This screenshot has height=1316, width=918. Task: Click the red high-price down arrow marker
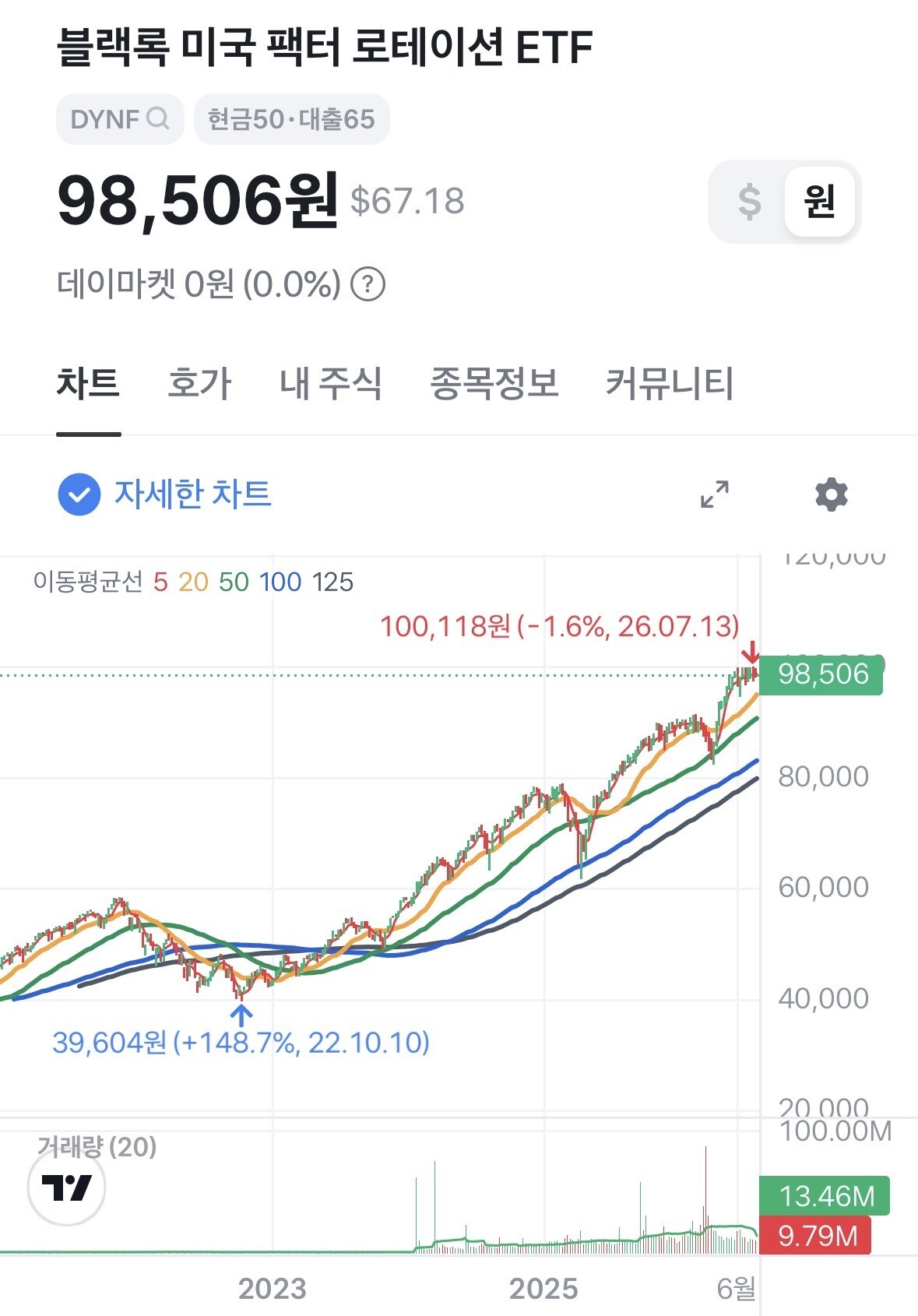[x=750, y=651]
